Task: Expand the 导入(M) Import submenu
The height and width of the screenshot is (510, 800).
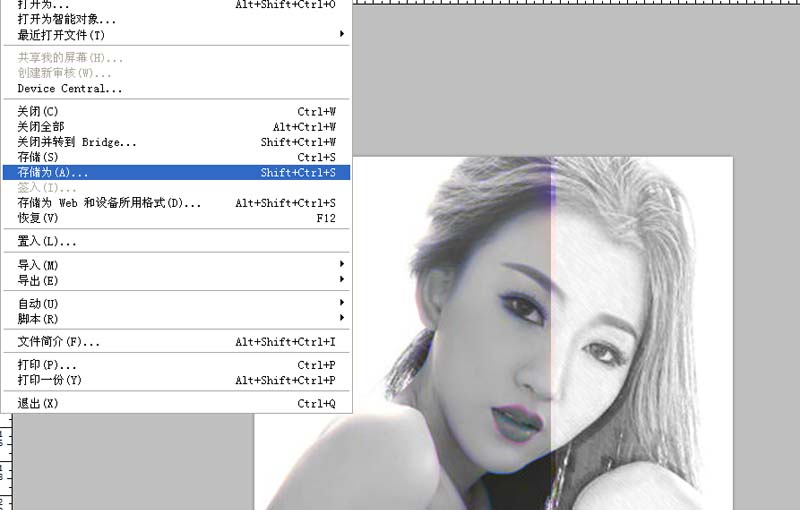Action: [x=38, y=265]
